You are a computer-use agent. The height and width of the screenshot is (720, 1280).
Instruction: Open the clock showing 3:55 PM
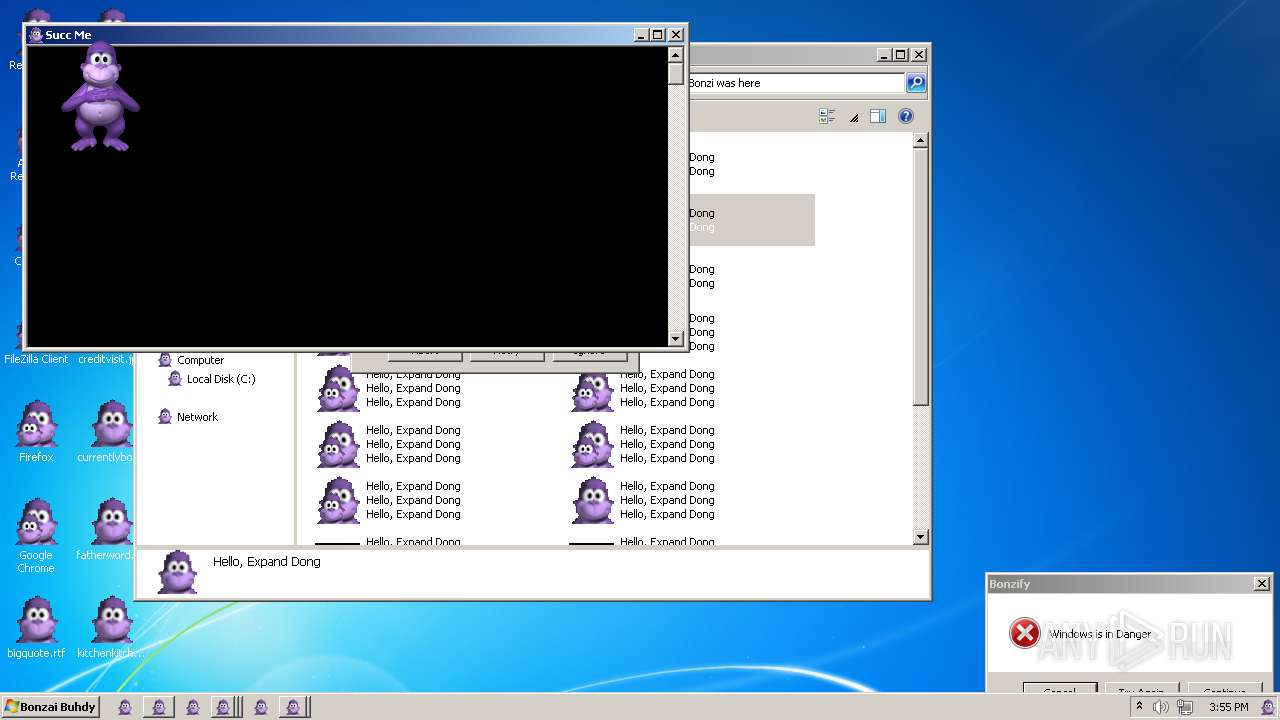point(1228,707)
